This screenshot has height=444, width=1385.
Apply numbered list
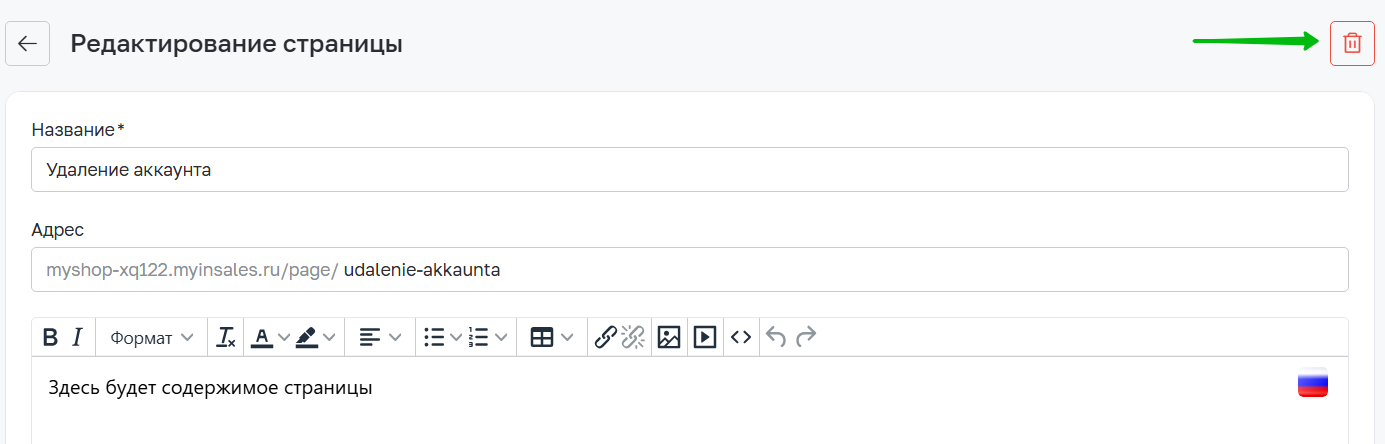tap(479, 337)
